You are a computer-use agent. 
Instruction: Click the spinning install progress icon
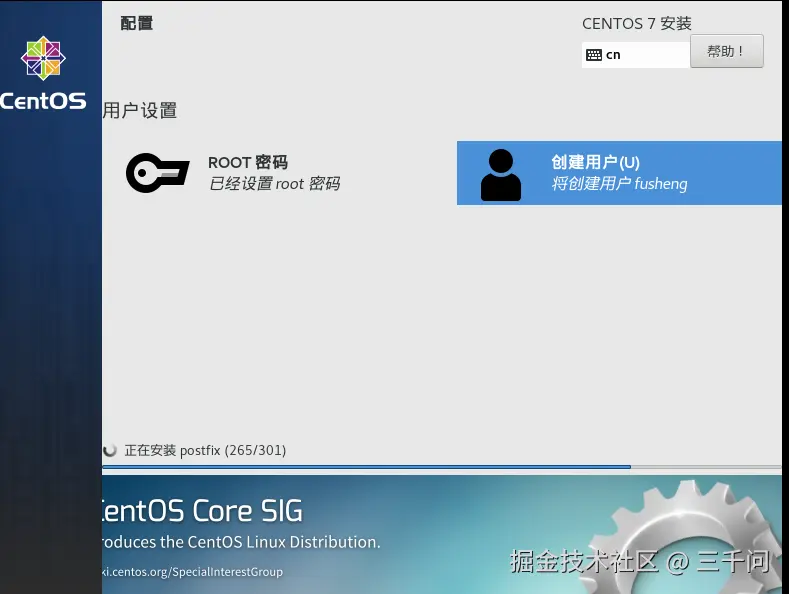pos(110,450)
